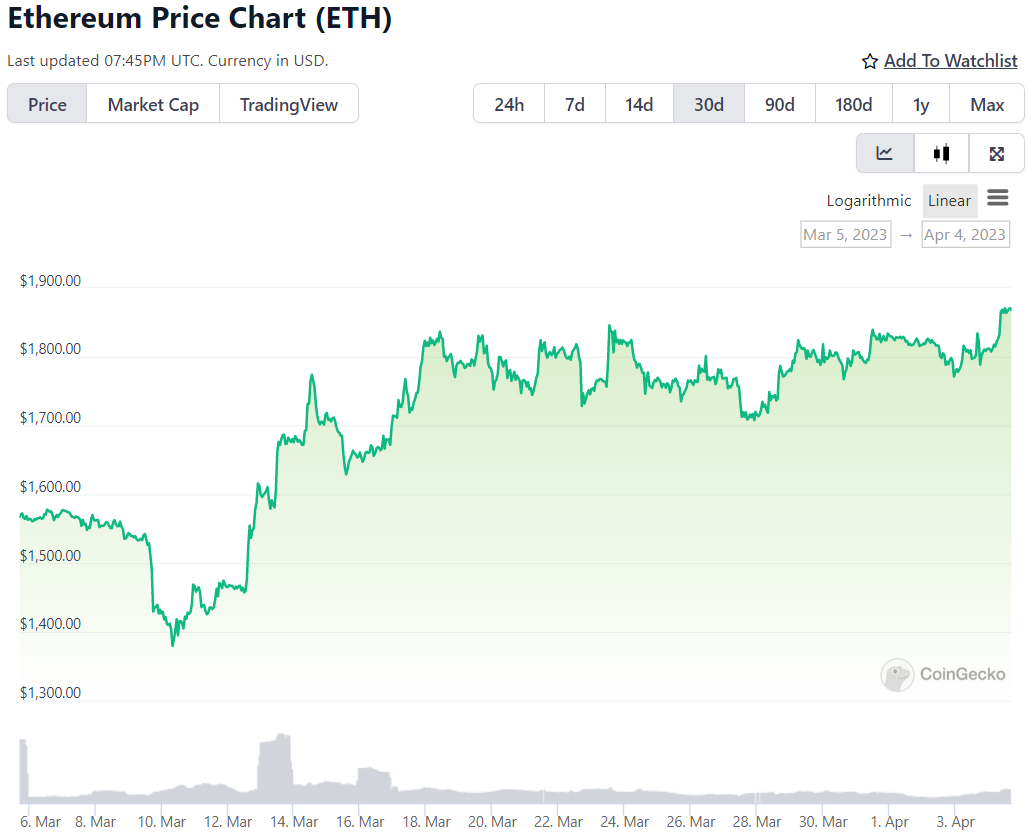Edit the Apr 4, 2023 end date
Screen dimensions: 1031x837
pos(965,235)
